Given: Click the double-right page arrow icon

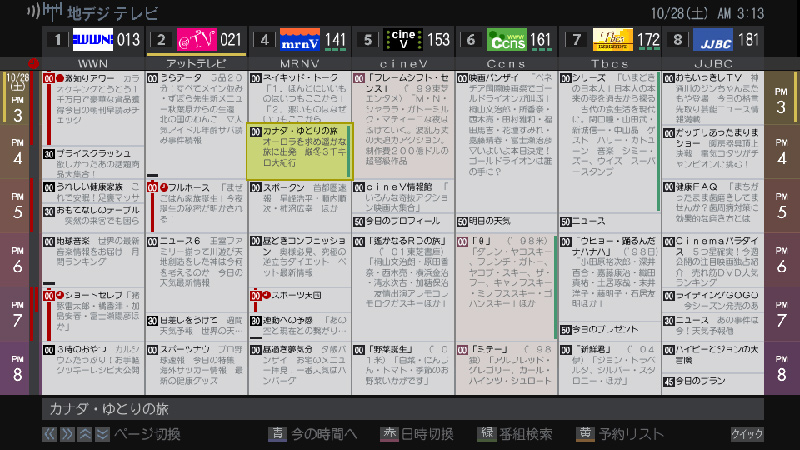Looking at the screenshot, I should coord(67,434).
